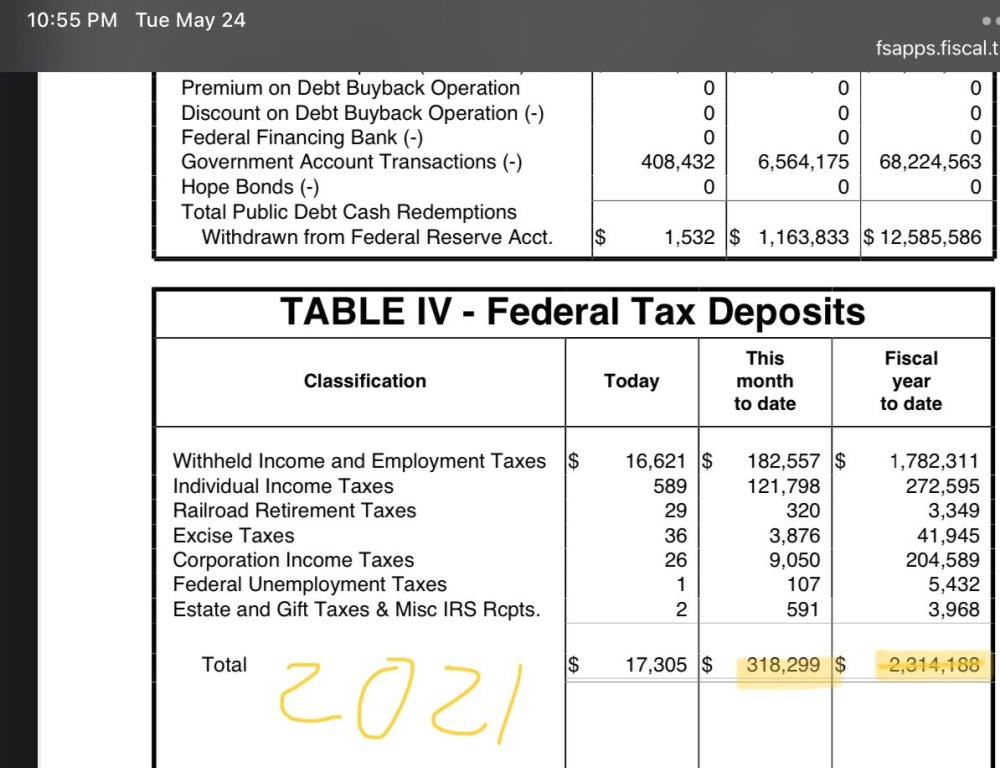
Task: Select the Fiscal year to date header
Action: (911, 381)
